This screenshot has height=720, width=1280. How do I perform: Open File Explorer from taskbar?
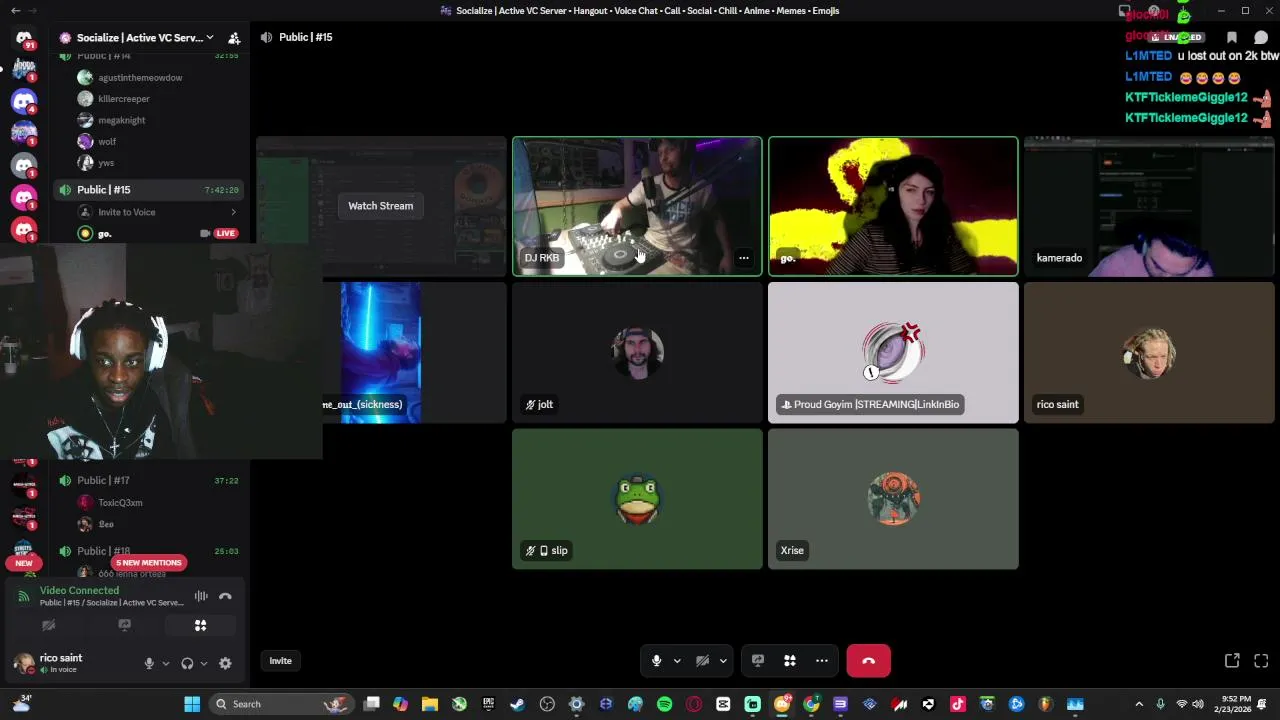(x=429, y=704)
